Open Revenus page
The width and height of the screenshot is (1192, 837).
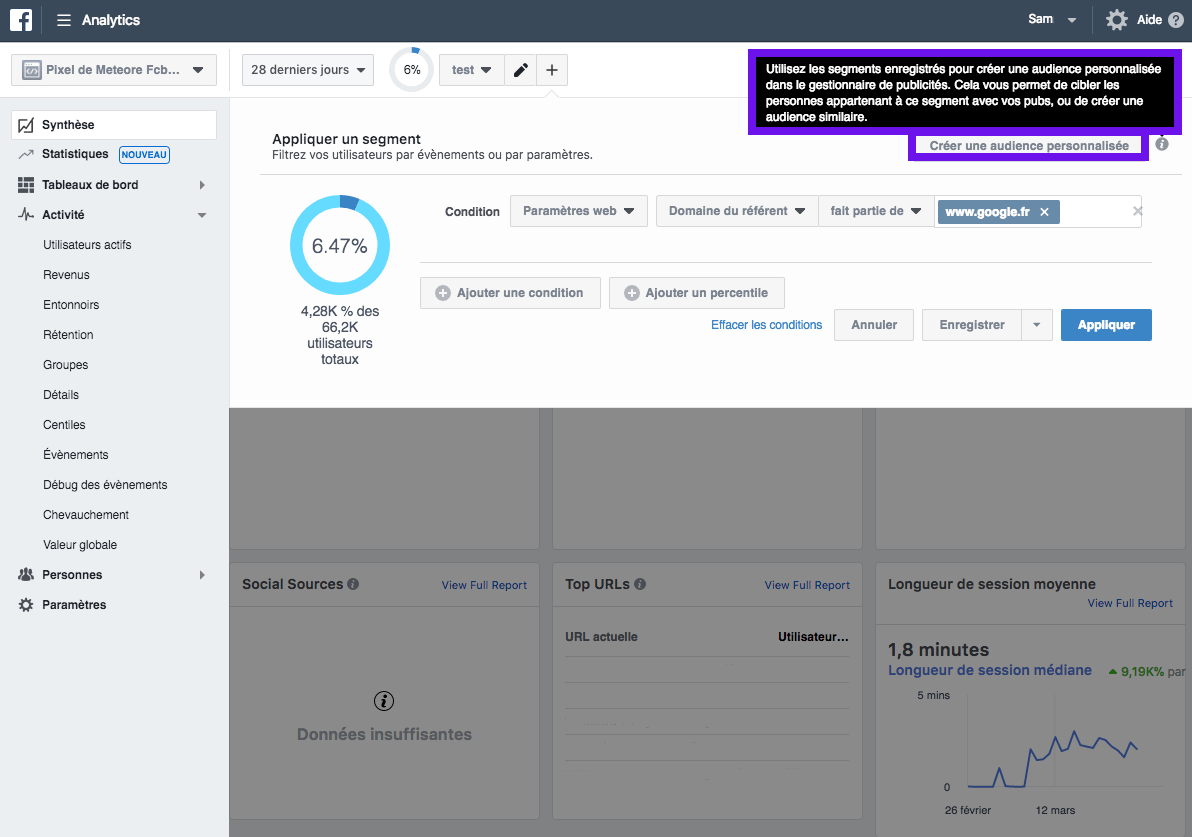66,275
